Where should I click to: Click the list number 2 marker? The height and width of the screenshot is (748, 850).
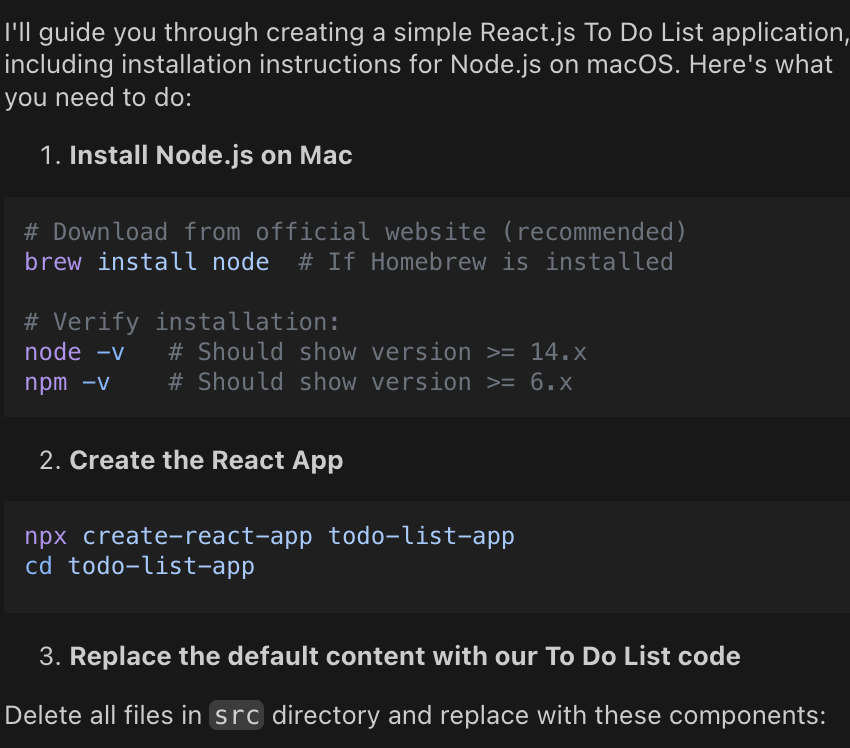click(50, 461)
